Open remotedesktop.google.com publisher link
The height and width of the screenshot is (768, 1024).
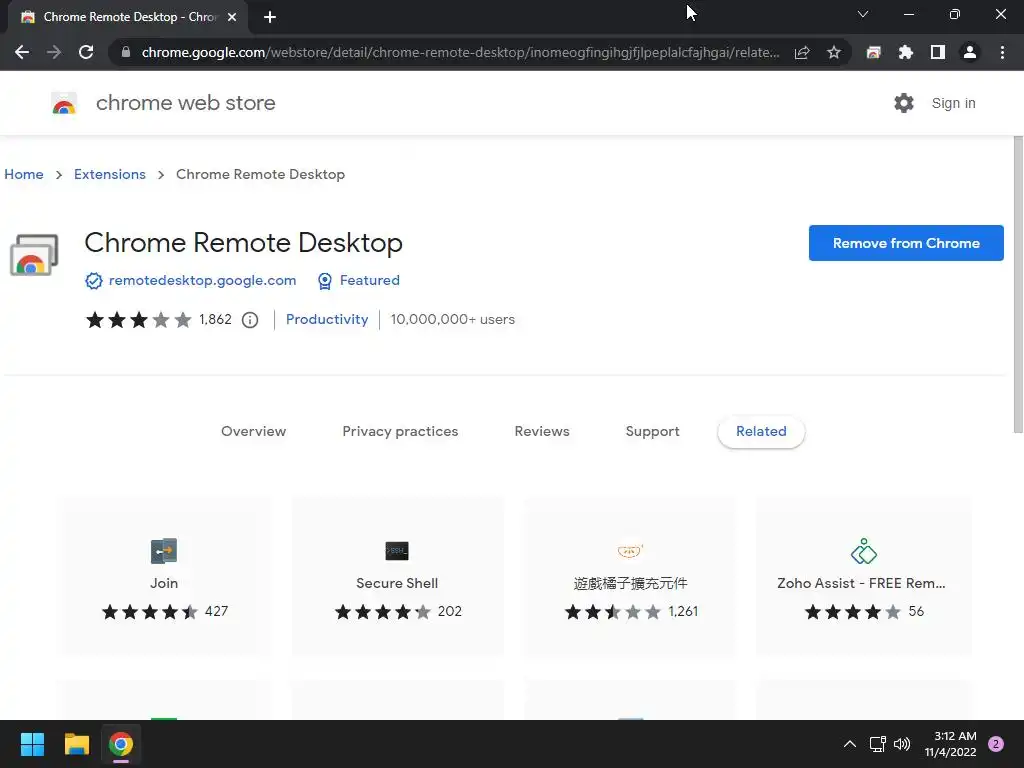(202, 280)
